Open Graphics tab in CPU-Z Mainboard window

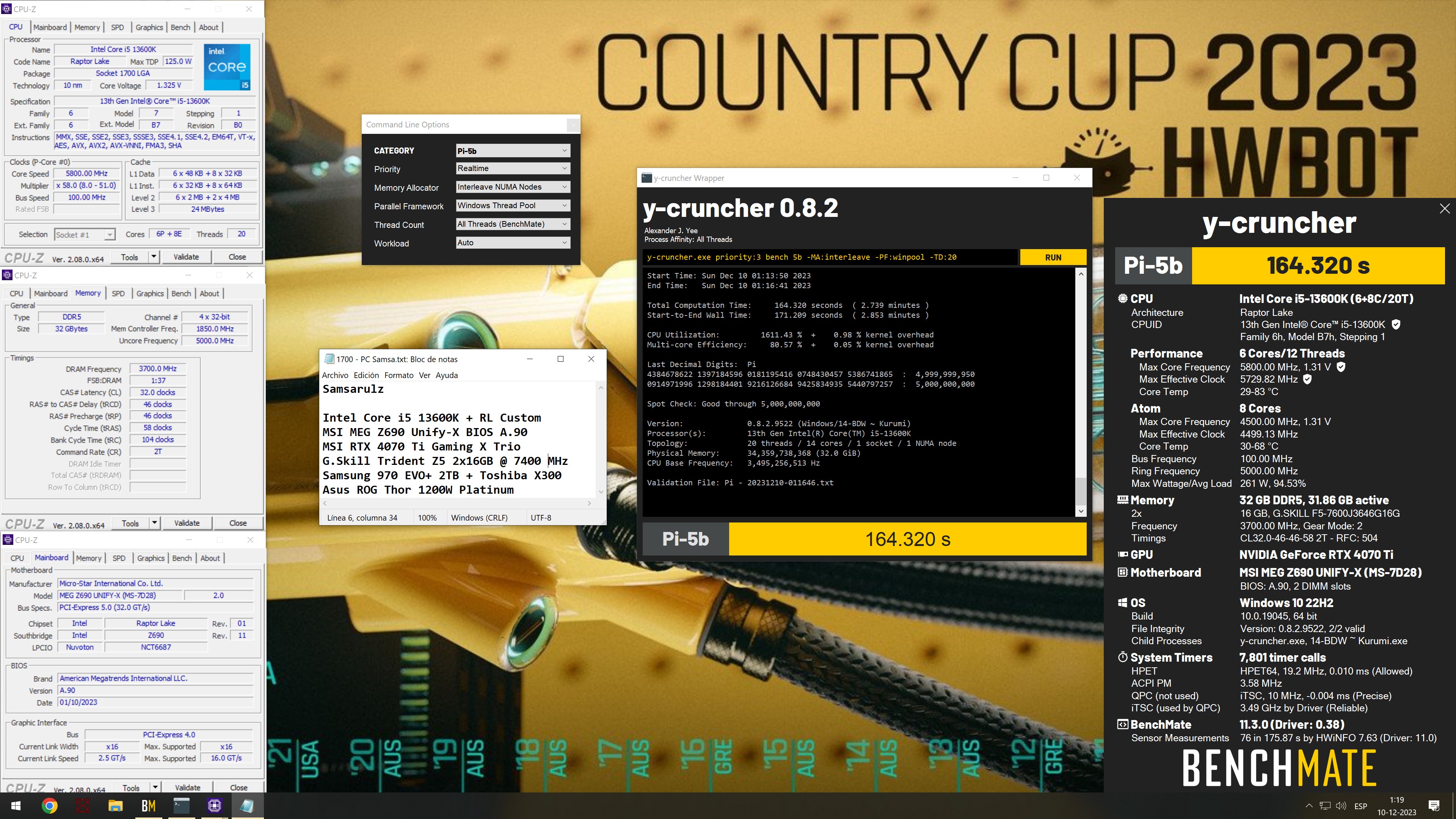pos(151,558)
